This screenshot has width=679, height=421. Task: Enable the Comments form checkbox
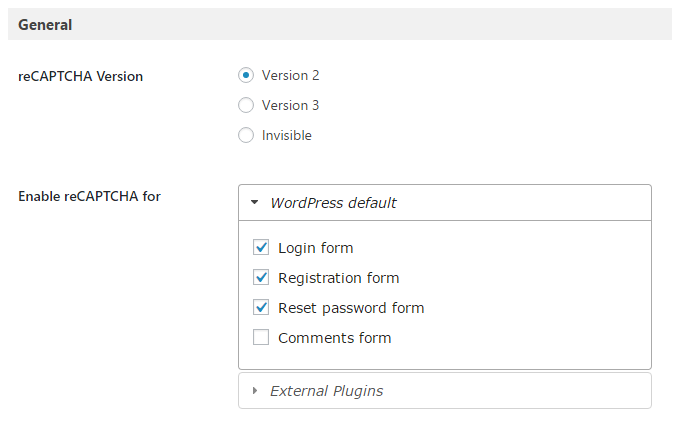point(261,337)
